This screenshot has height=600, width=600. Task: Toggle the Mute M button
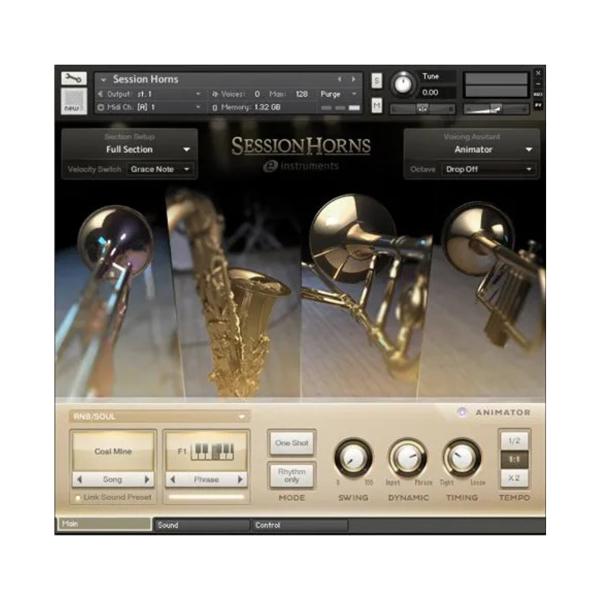pos(377,105)
